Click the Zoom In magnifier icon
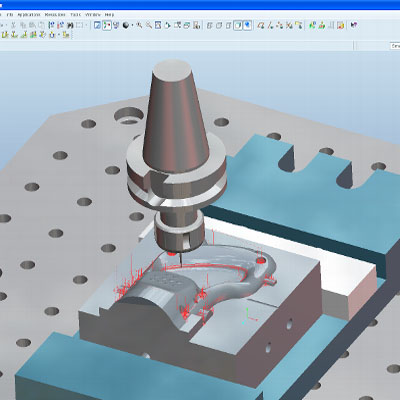The image size is (400, 400). pyautogui.click(x=139, y=25)
